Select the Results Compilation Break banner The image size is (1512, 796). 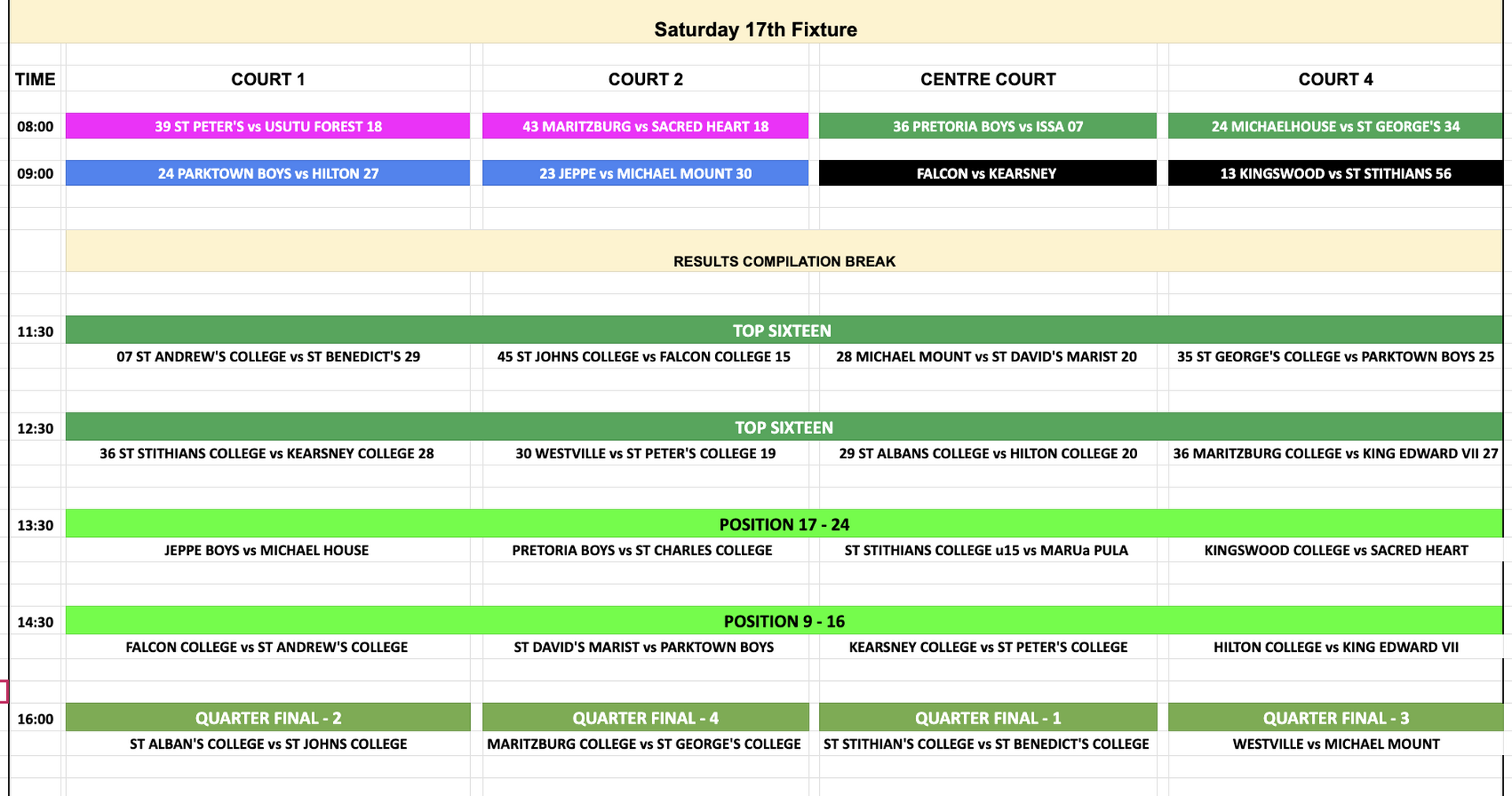click(784, 261)
